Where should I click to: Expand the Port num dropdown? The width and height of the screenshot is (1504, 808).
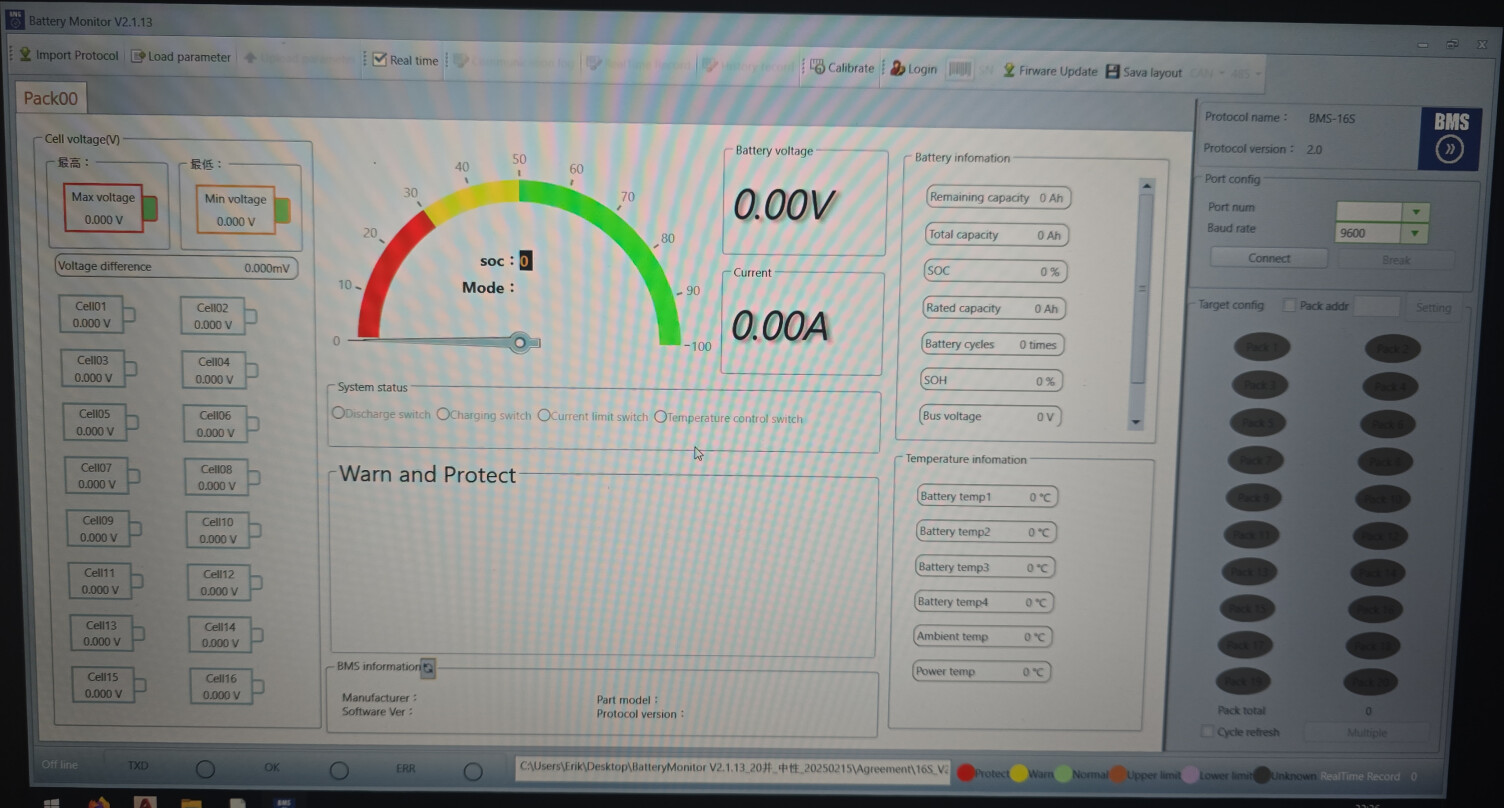[x=1415, y=212]
